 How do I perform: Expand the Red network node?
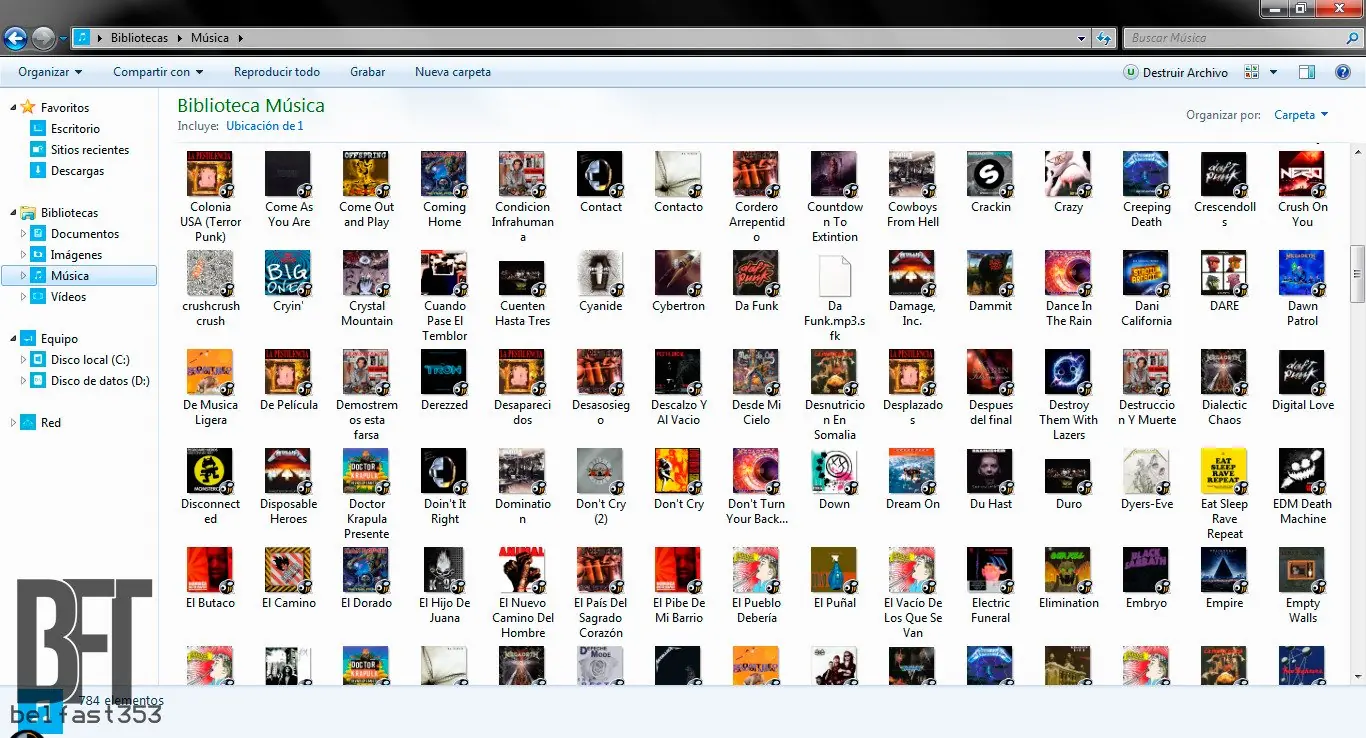[x=12, y=423]
